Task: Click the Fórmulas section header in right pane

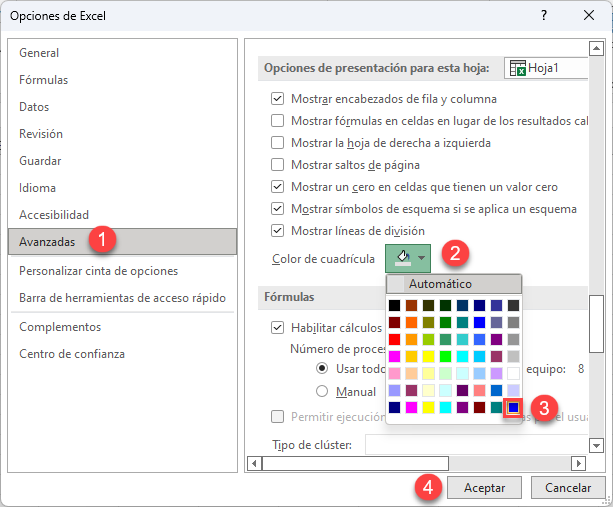Action: (289, 297)
